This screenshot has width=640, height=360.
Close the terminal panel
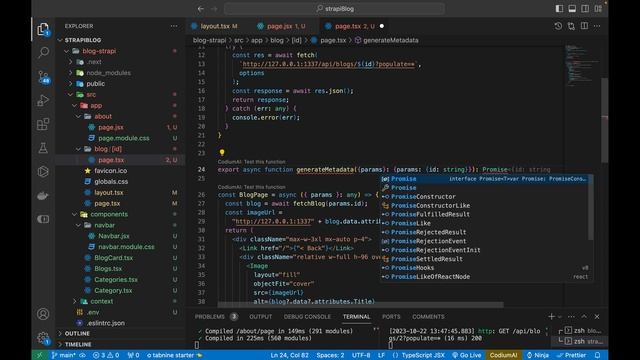pyautogui.click(x=597, y=317)
